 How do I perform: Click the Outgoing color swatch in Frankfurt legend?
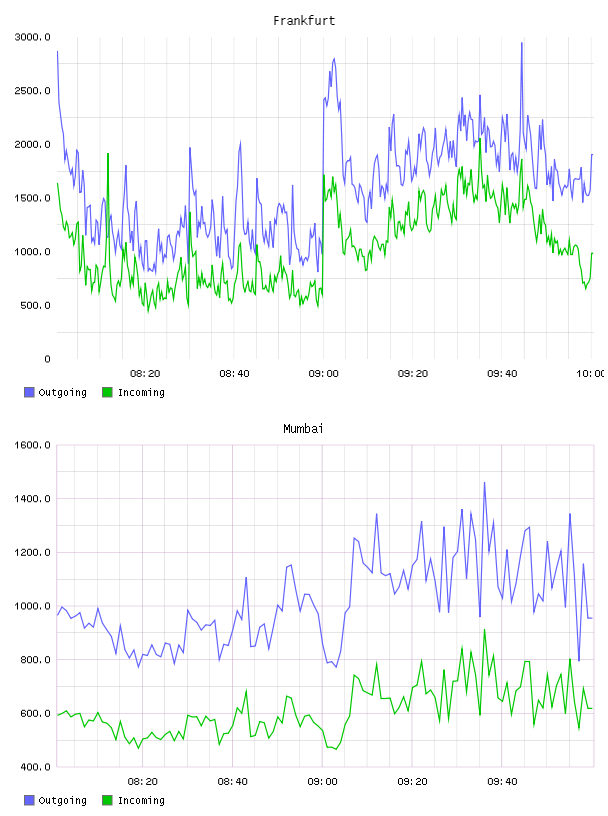tap(29, 392)
